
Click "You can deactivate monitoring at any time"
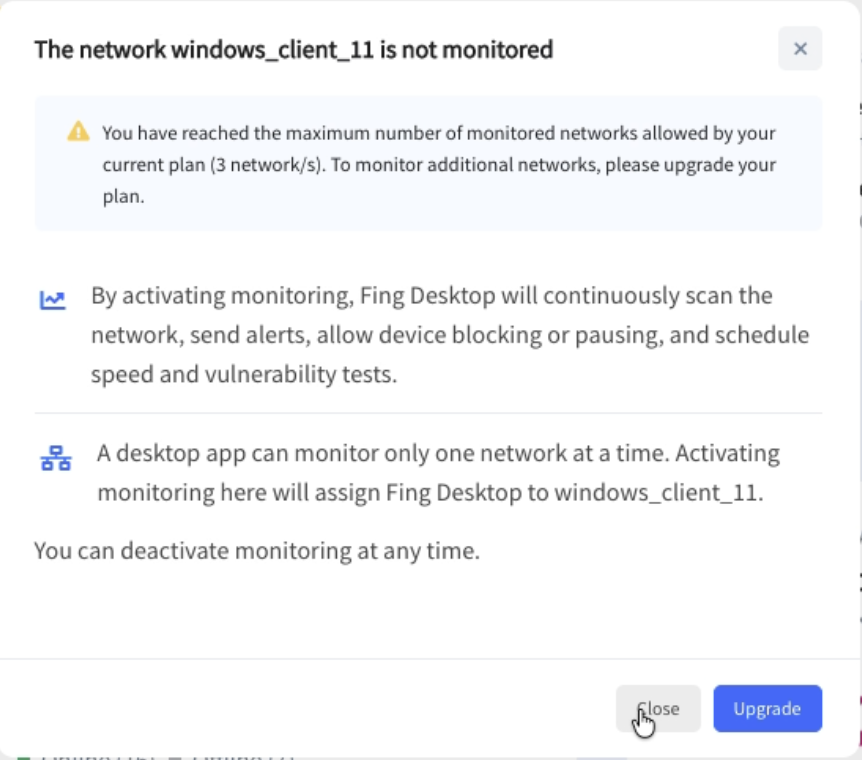[256, 550]
